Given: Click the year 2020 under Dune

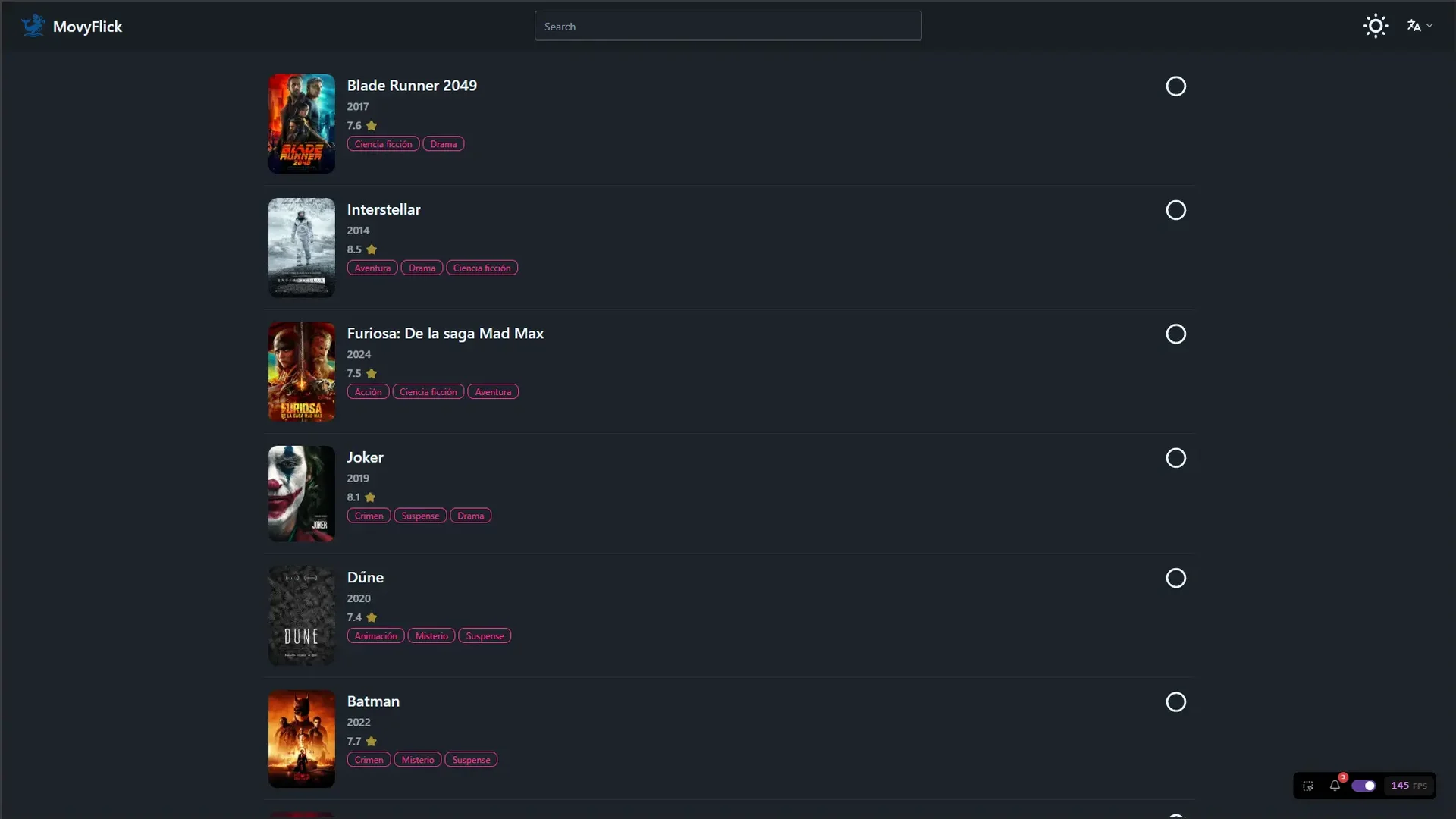Looking at the screenshot, I should tap(359, 598).
